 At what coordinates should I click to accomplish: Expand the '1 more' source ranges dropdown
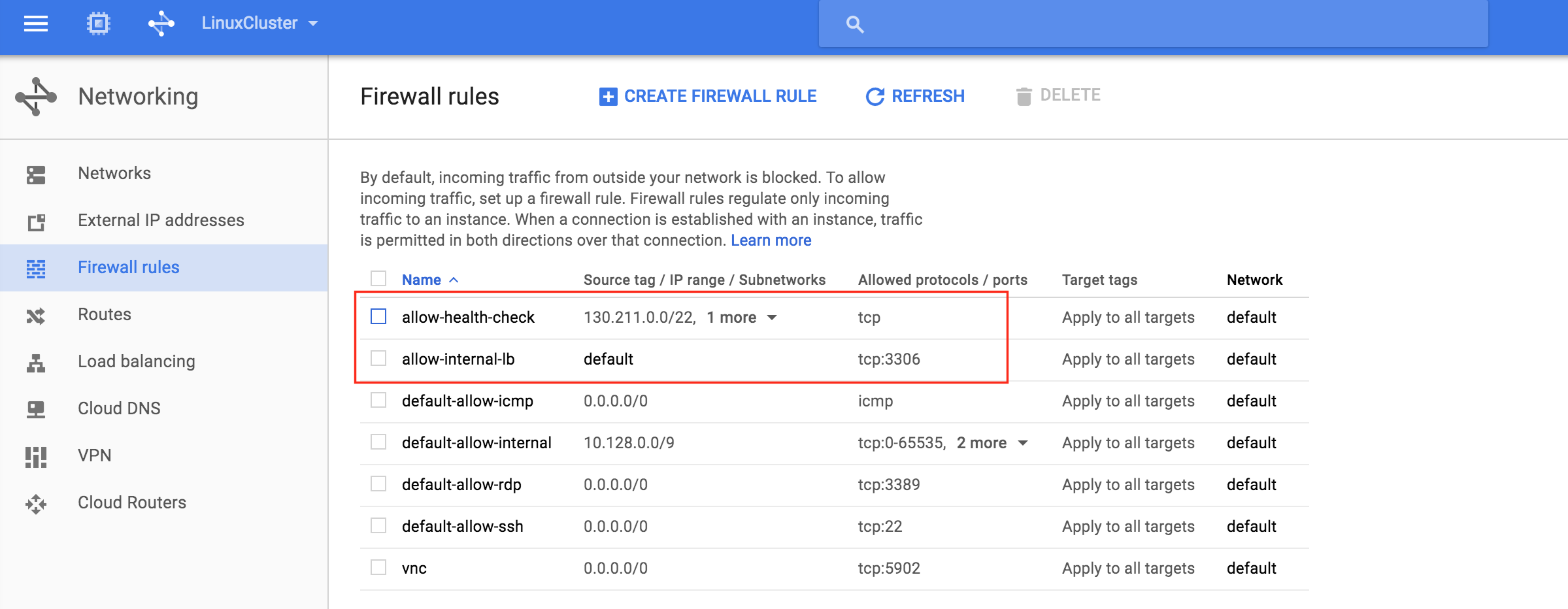(742, 318)
